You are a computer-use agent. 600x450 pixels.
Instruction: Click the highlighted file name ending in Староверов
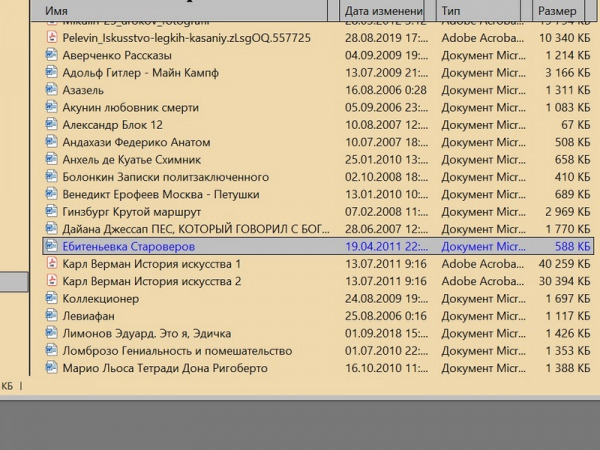(129, 246)
